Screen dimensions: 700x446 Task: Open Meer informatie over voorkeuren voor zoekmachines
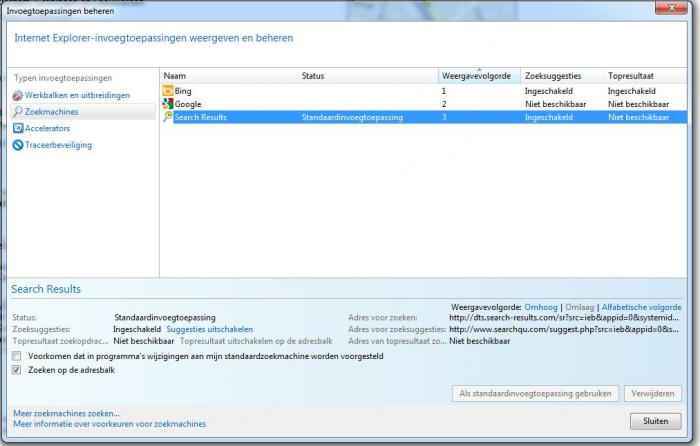[x=110, y=424]
